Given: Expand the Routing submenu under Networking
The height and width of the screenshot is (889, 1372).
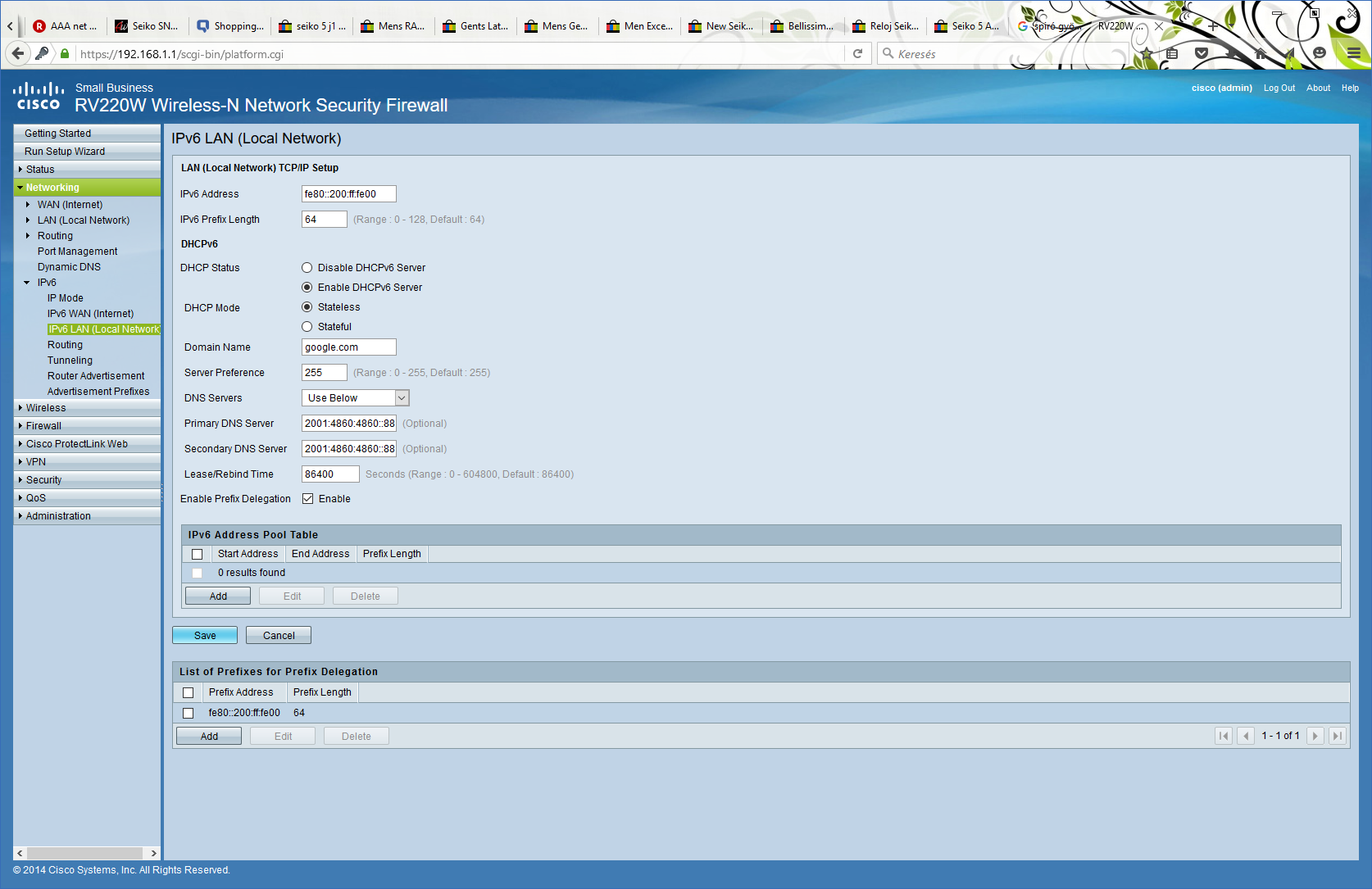Looking at the screenshot, I should coord(29,236).
